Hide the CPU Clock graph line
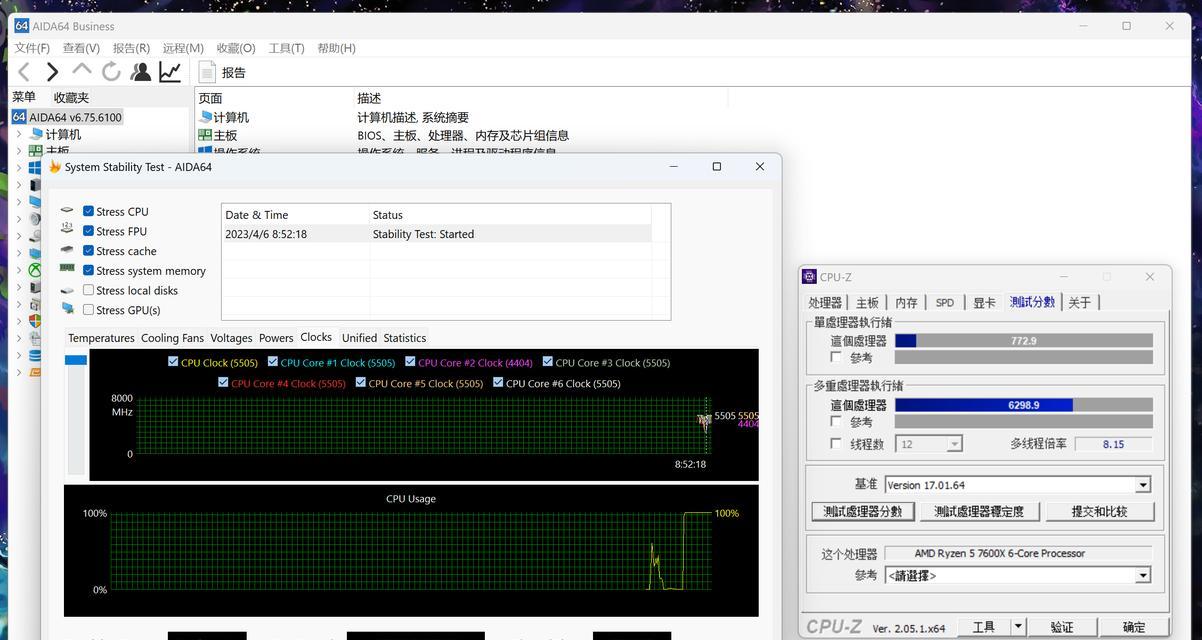The image size is (1202, 640). [174, 362]
